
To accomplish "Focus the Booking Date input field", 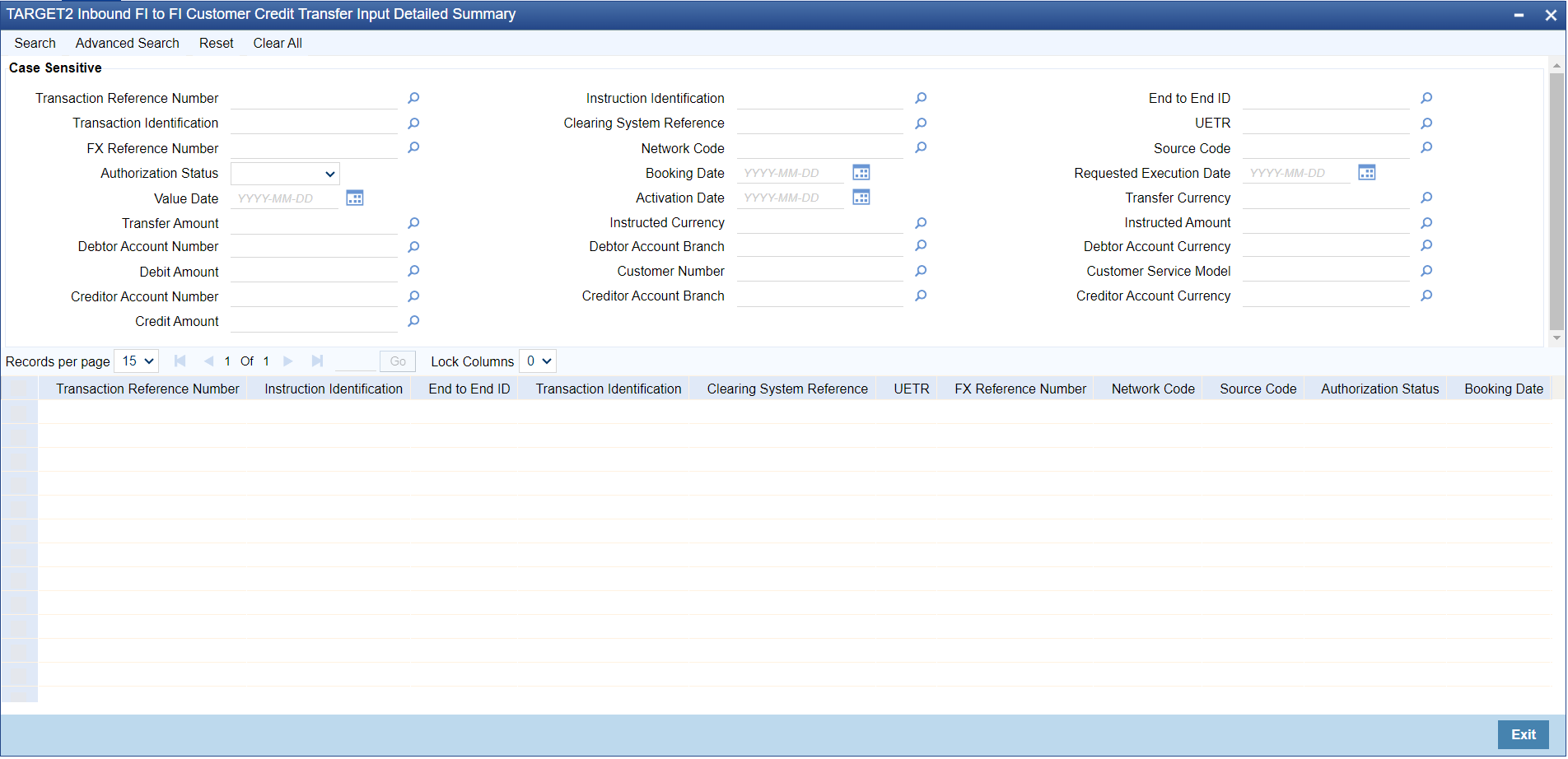I will coord(791,173).
